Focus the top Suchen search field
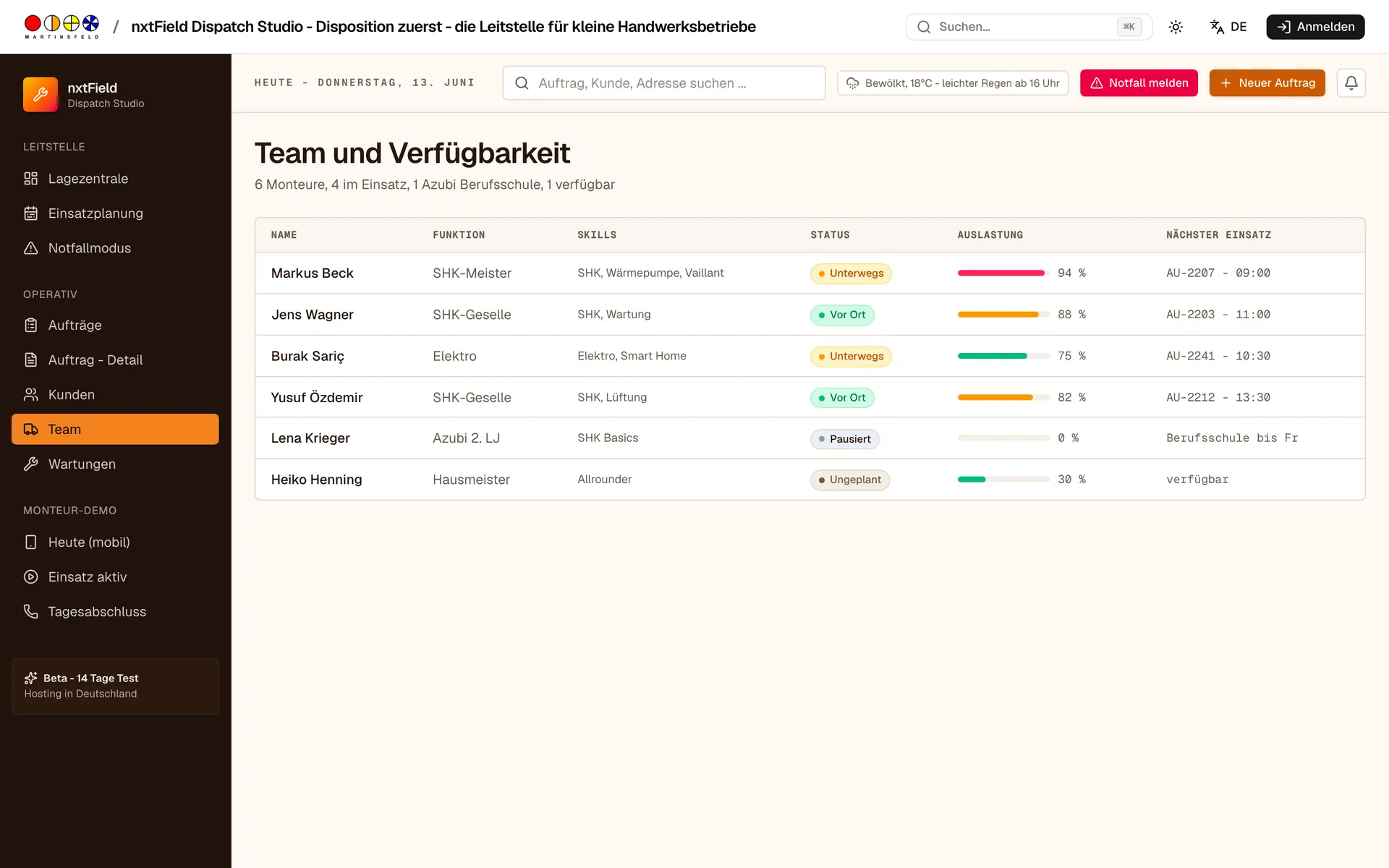1389x868 pixels. tap(1029, 27)
